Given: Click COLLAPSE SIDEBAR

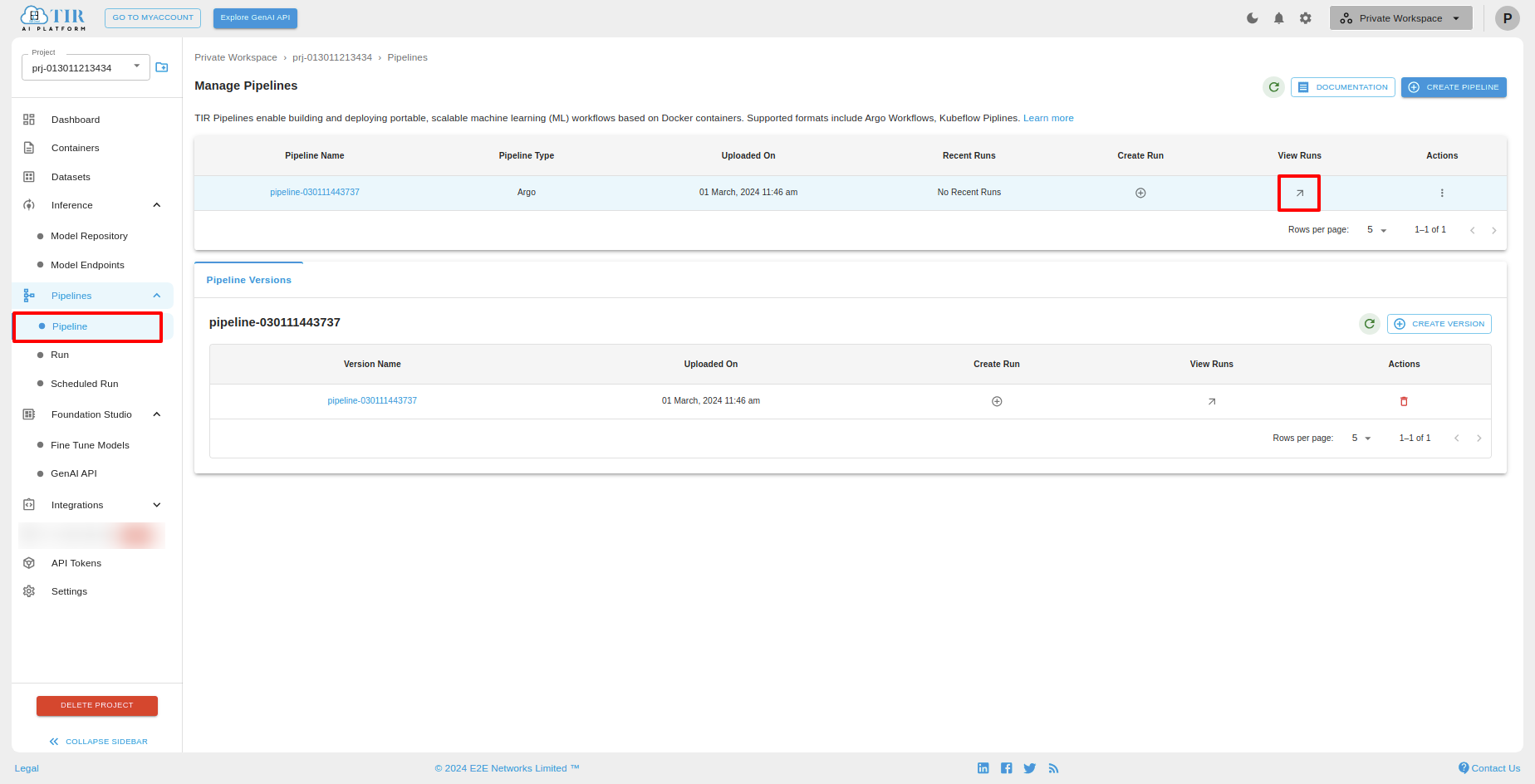Looking at the screenshot, I should 98,742.
